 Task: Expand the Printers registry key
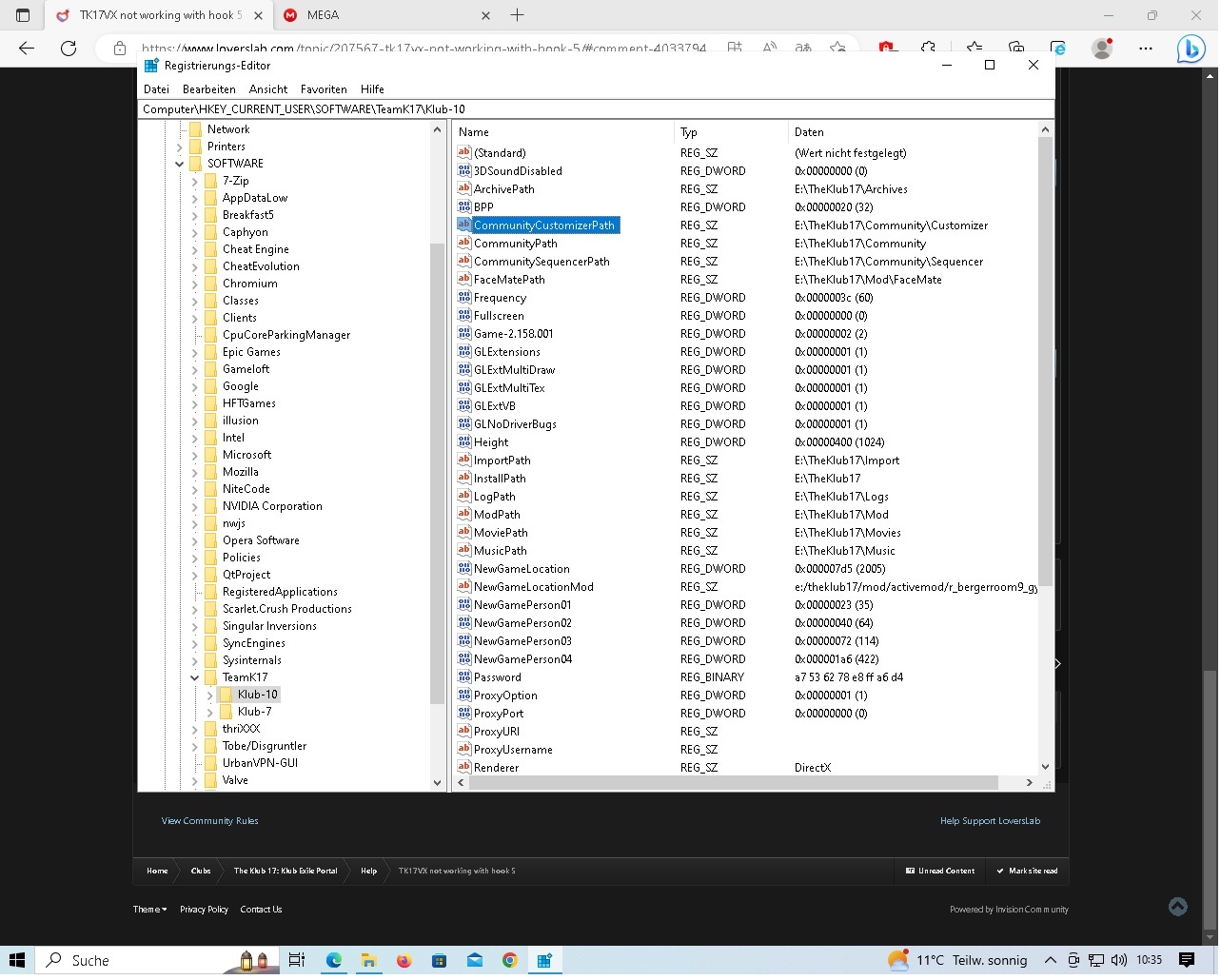click(180, 147)
